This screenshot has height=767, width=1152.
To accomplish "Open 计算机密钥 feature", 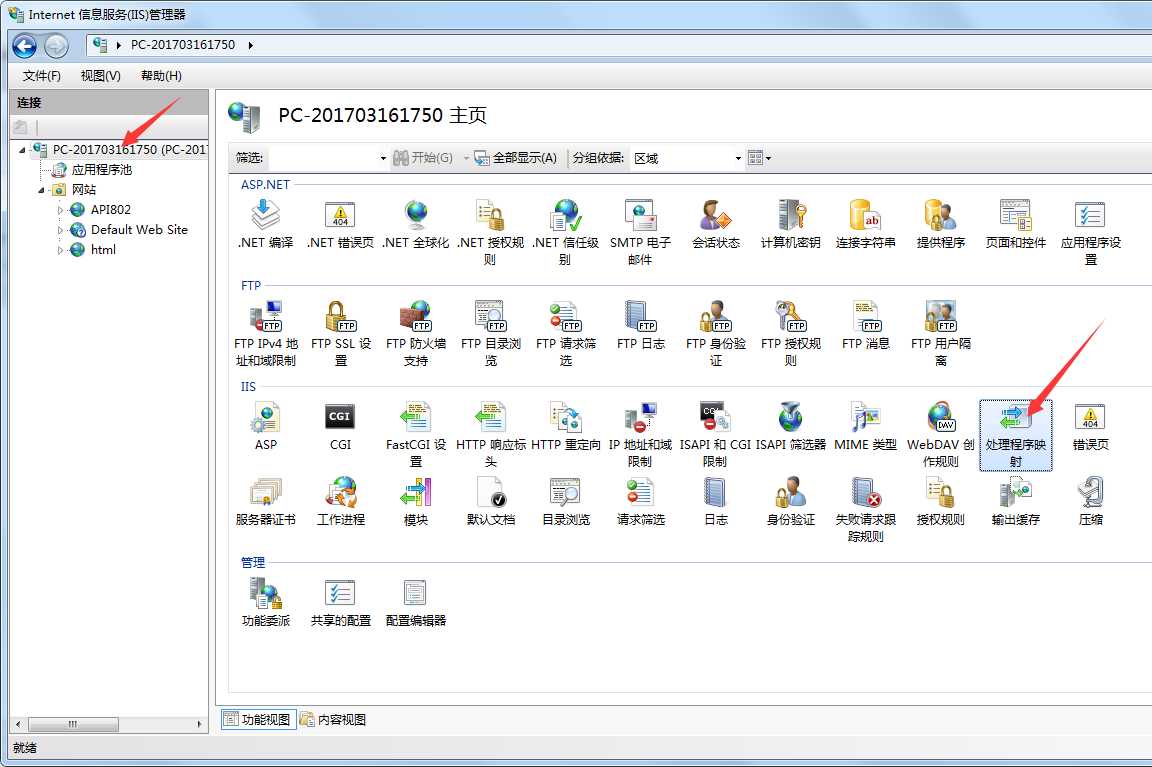I will click(791, 225).
